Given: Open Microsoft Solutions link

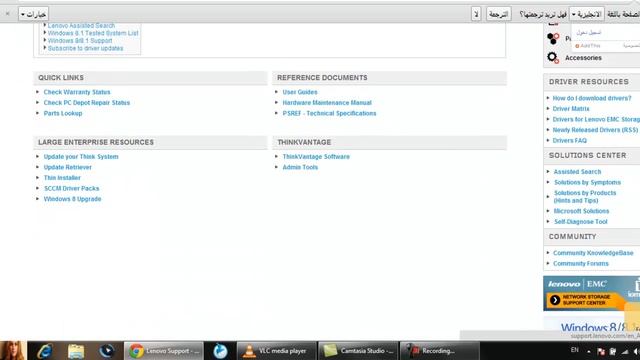Looking at the screenshot, I should tap(581, 211).
